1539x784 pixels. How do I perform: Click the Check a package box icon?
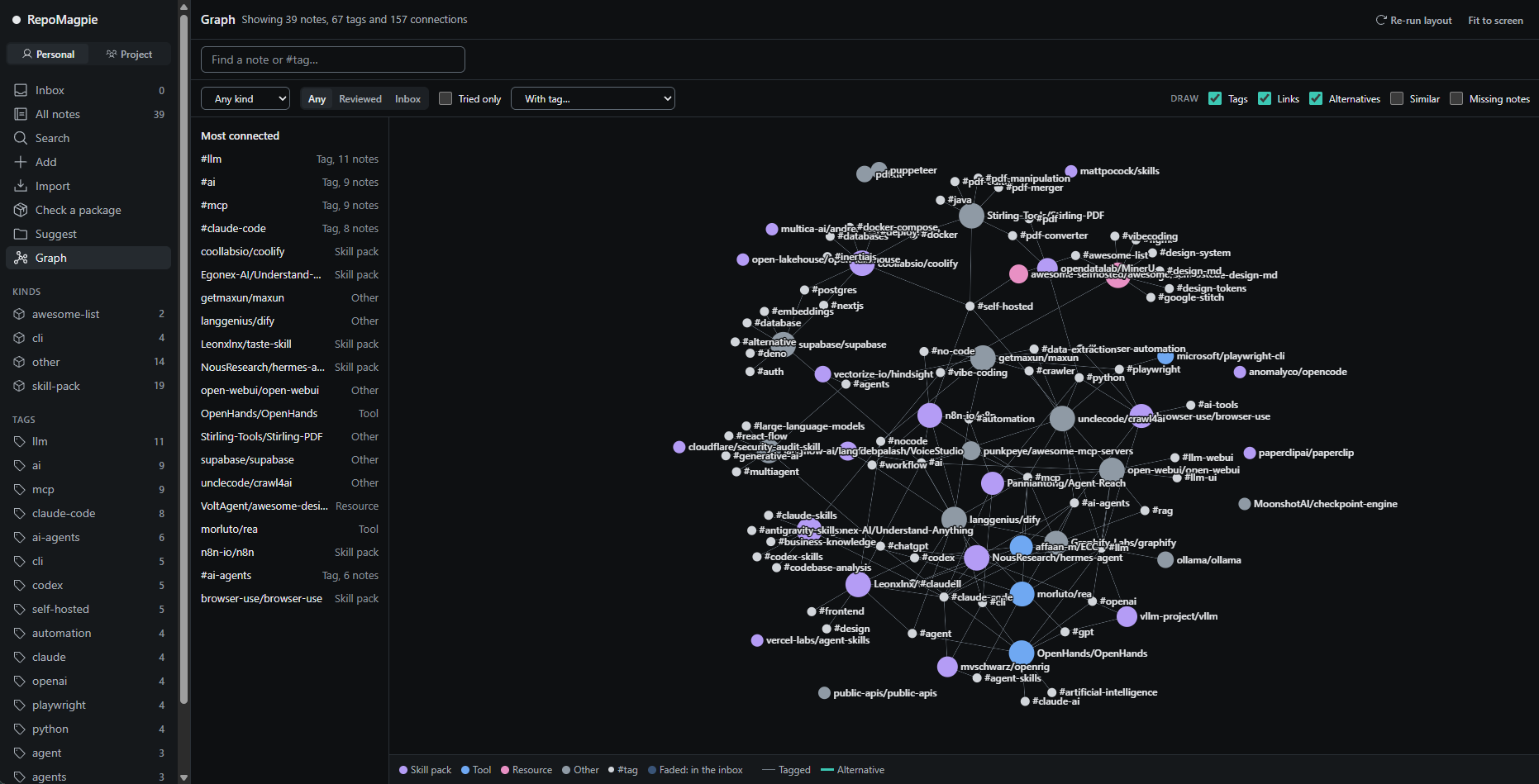click(x=21, y=210)
